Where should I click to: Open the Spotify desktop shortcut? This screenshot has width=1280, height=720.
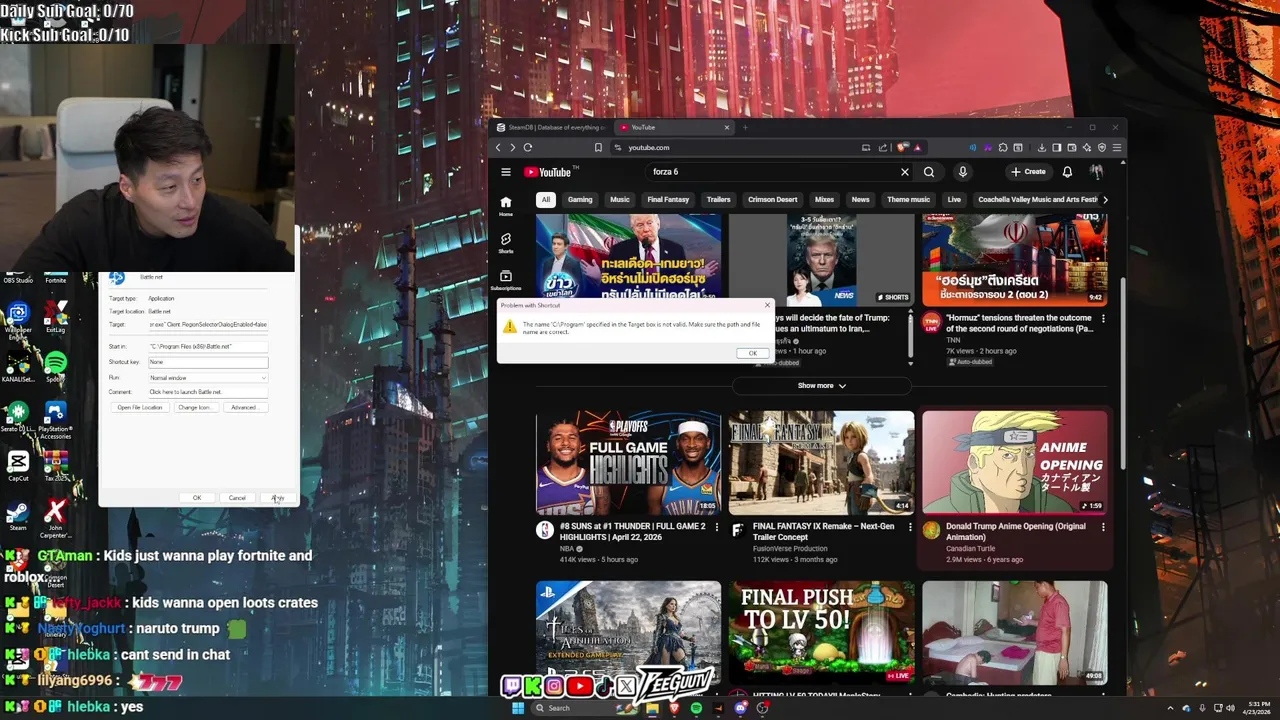(x=55, y=366)
